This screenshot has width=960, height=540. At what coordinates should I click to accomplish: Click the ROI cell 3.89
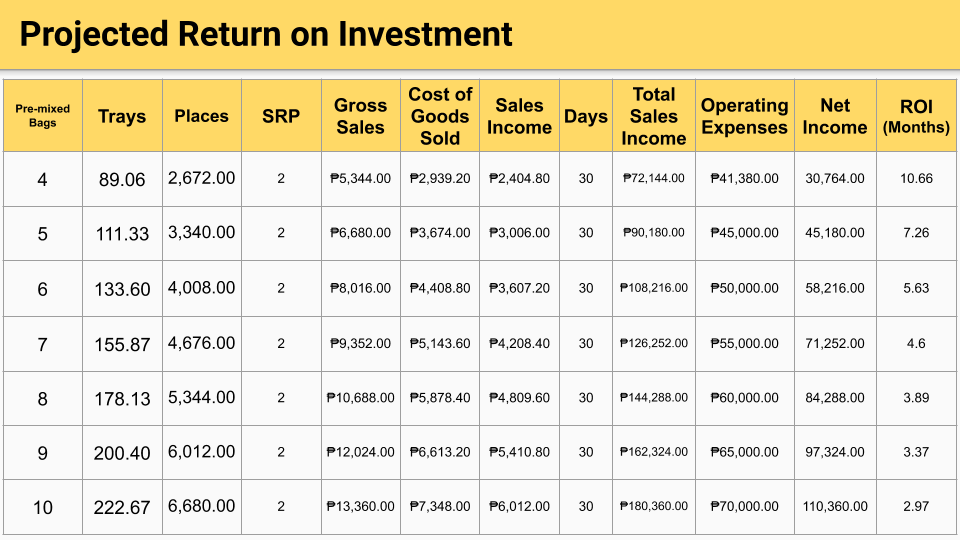[x=916, y=398]
